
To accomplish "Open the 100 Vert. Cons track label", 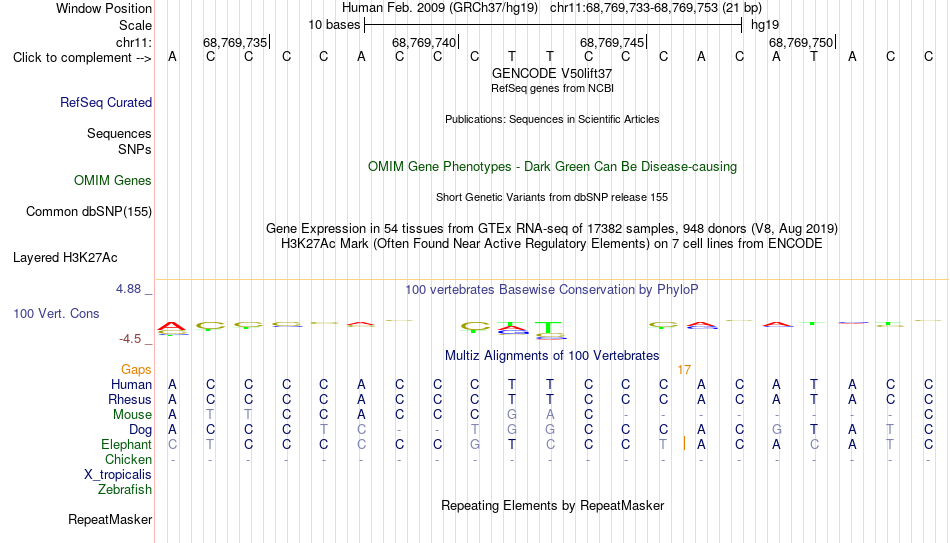I will (56, 313).
